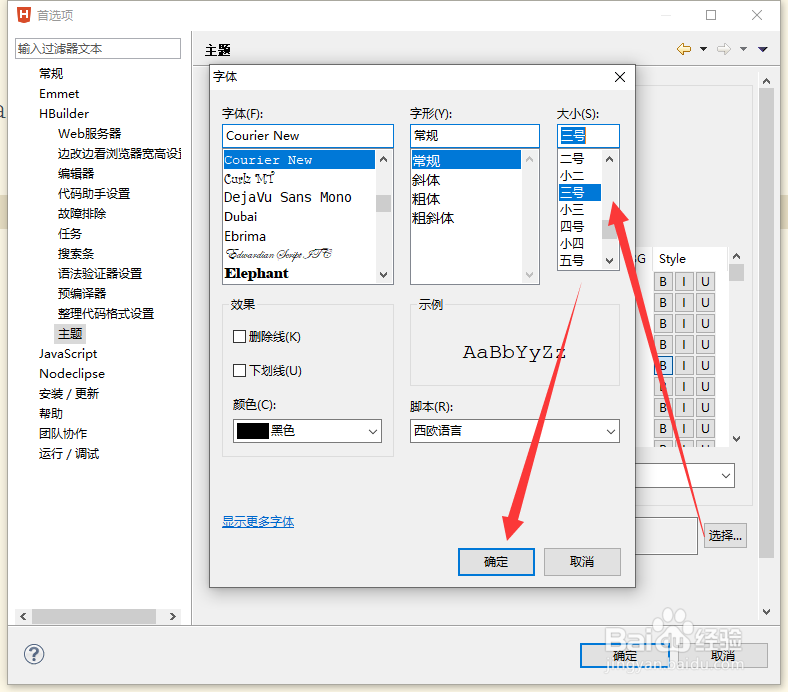Image resolution: width=788 pixels, height=692 pixels.
Task: Click the forward navigation arrow
Action: click(x=724, y=49)
